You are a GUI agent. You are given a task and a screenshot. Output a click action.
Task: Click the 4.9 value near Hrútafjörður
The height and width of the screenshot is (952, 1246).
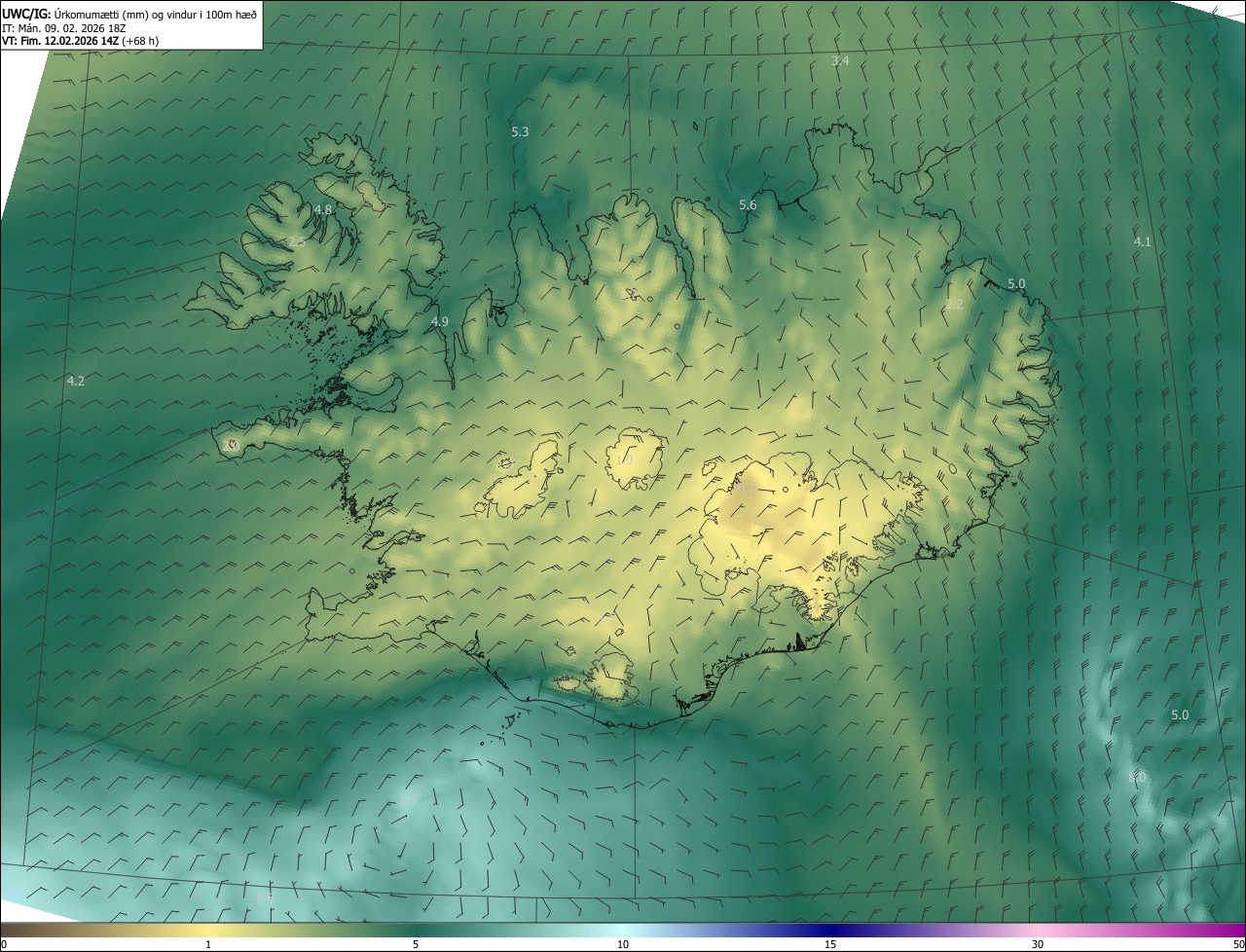(x=440, y=321)
